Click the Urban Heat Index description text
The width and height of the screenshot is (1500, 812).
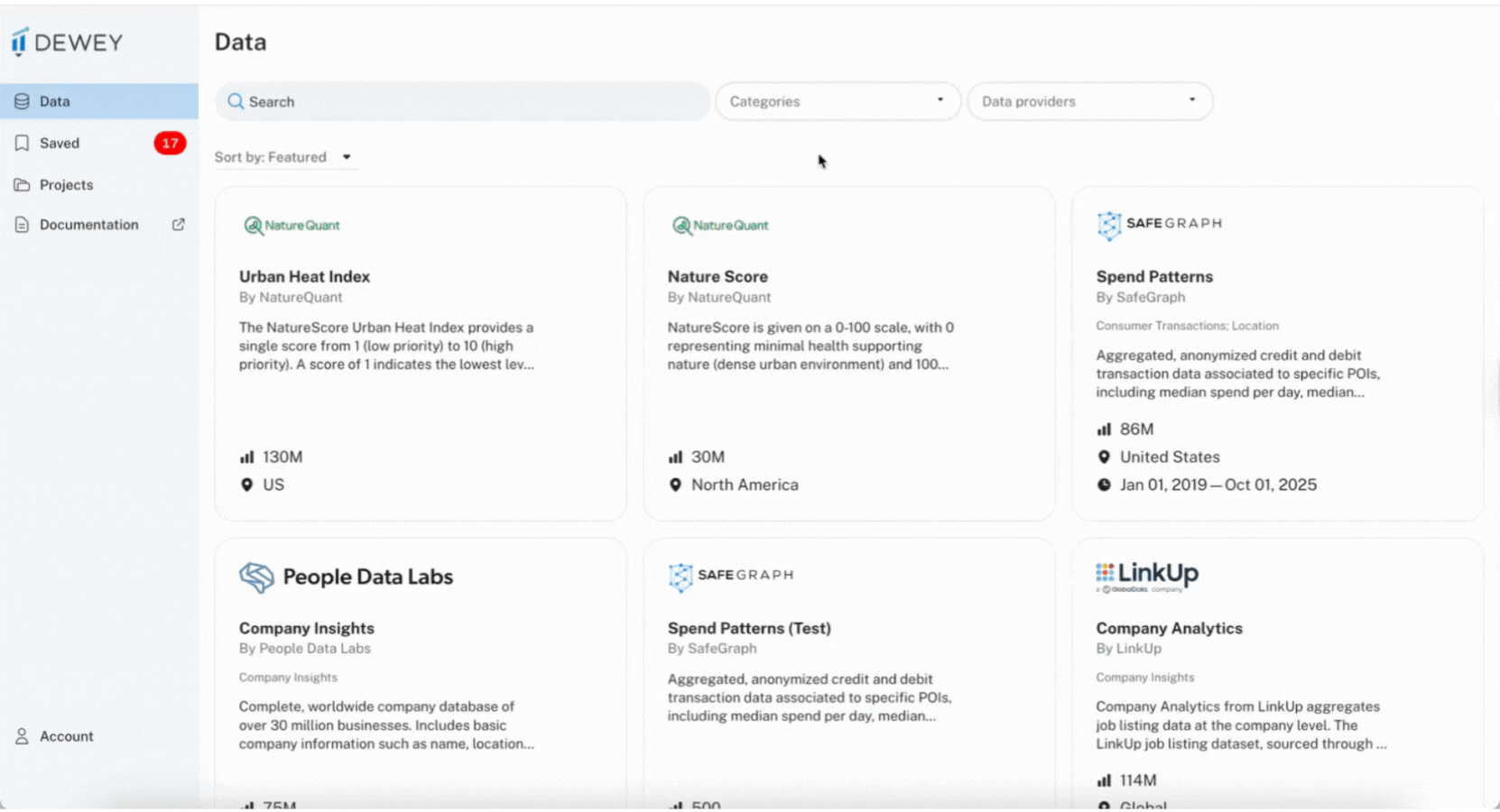[x=386, y=346]
